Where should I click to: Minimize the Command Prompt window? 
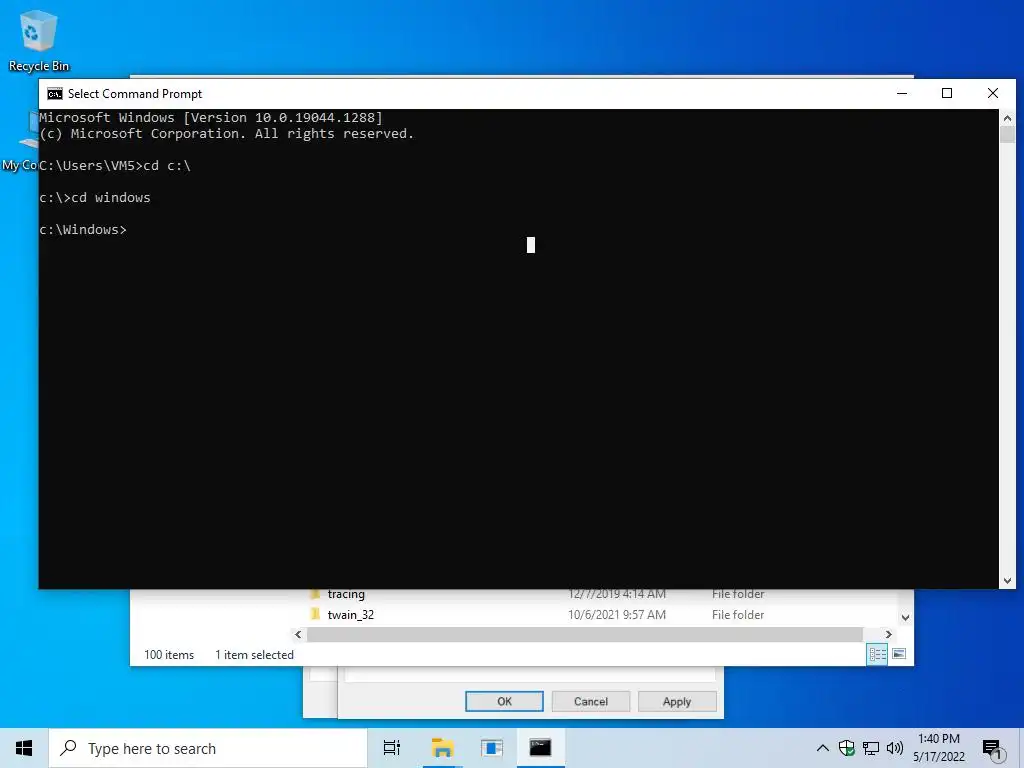click(x=902, y=93)
